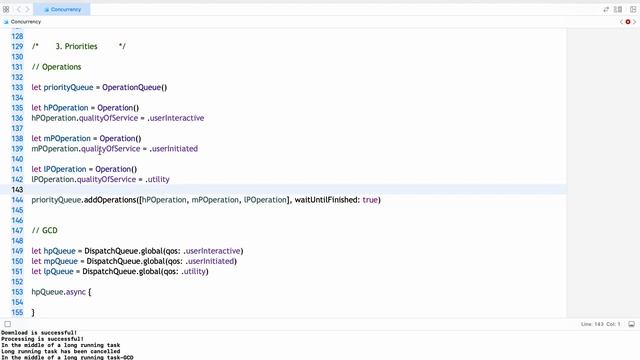
Task: Click lPOperation on line 141
Action: pos(65,169)
